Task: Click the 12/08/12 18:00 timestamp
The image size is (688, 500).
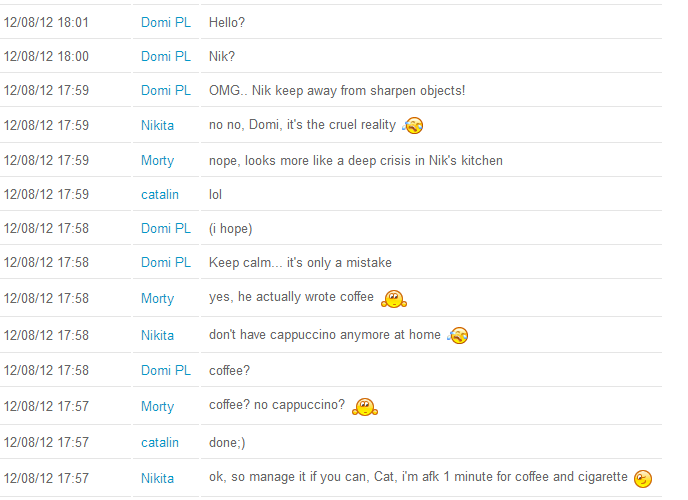Action: click(46, 56)
